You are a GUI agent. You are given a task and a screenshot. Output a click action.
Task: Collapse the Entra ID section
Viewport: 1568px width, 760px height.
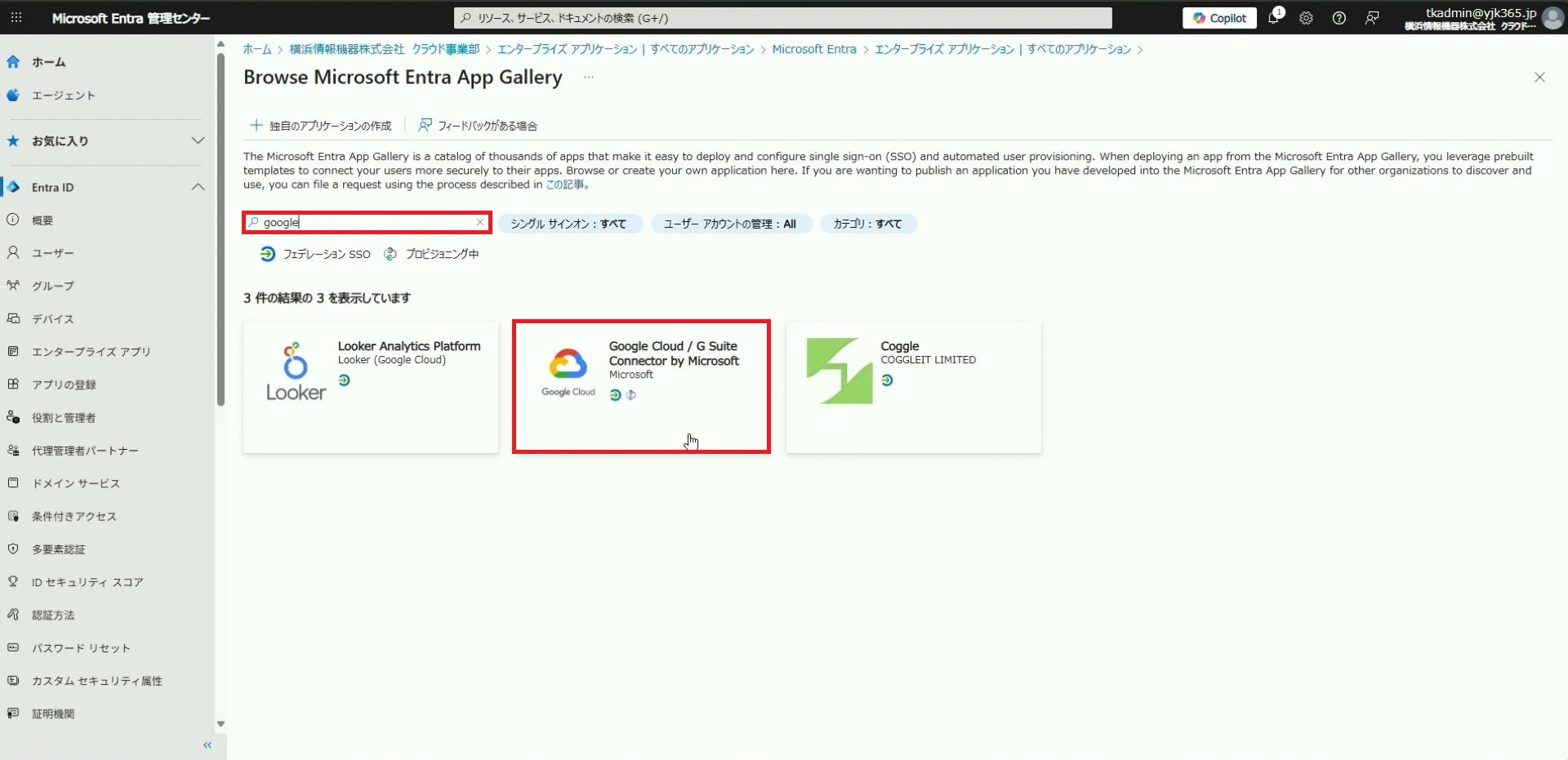pos(198,187)
